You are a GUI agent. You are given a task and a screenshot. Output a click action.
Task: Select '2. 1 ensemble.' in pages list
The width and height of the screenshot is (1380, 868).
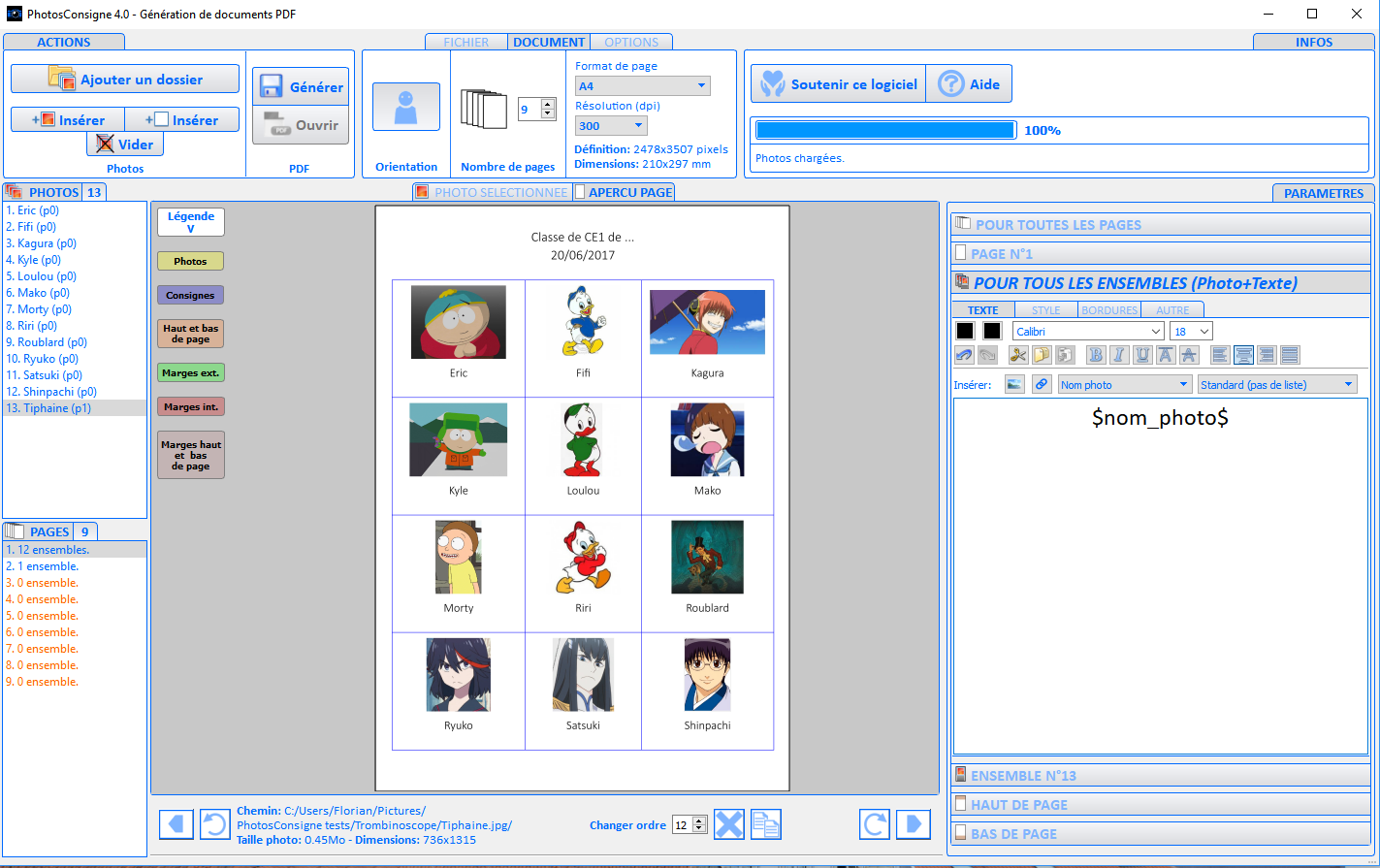click(x=75, y=565)
